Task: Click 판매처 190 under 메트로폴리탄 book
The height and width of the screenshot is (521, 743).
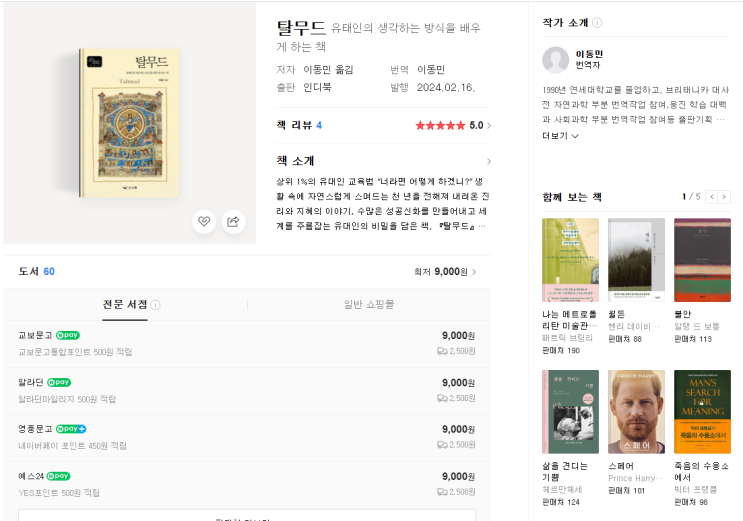Action: pos(561,350)
